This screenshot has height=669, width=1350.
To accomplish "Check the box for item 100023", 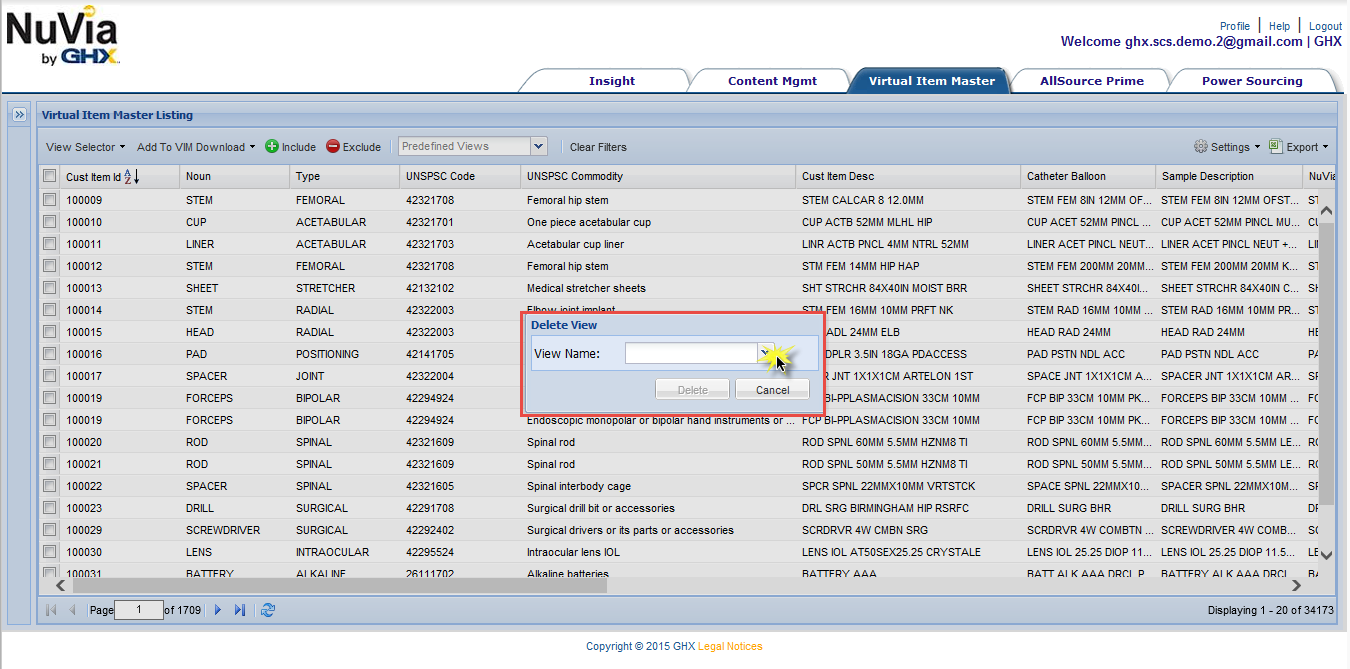I will click(x=50, y=508).
